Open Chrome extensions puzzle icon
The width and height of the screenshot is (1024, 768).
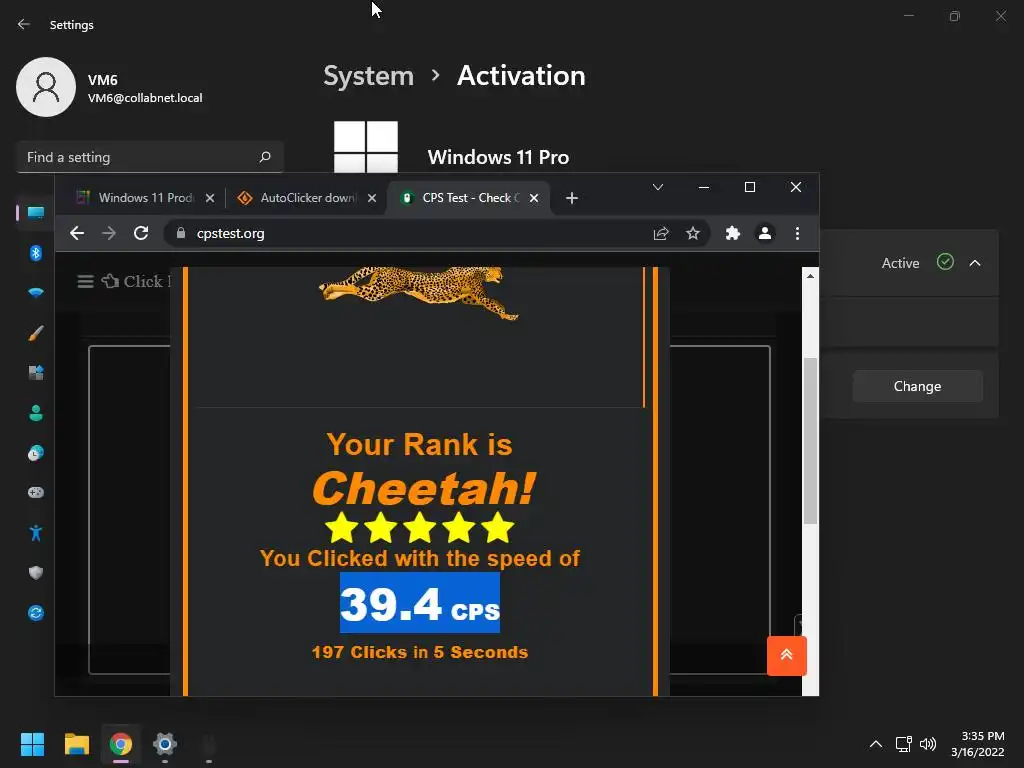(x=733, y=233)
